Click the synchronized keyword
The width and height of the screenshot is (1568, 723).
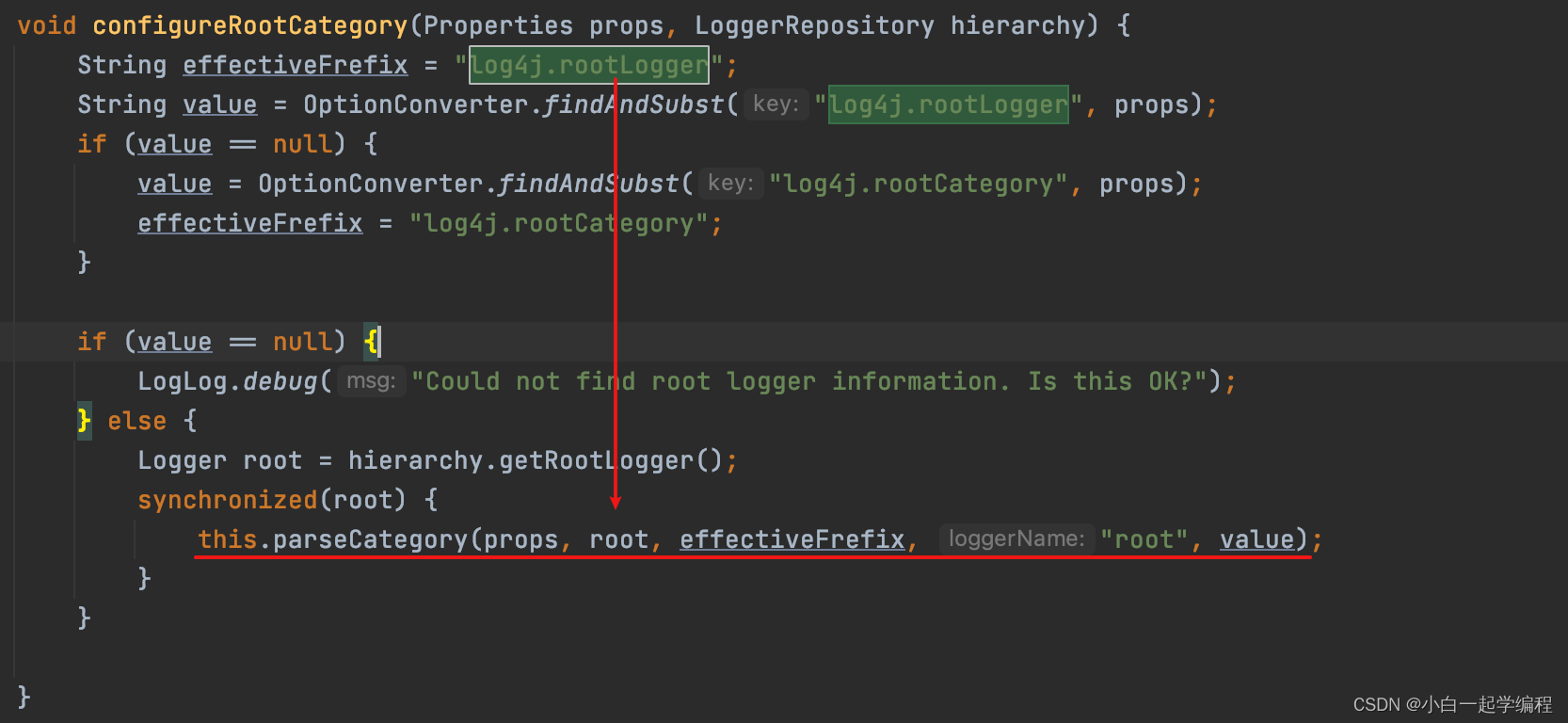tap(227, 500)
